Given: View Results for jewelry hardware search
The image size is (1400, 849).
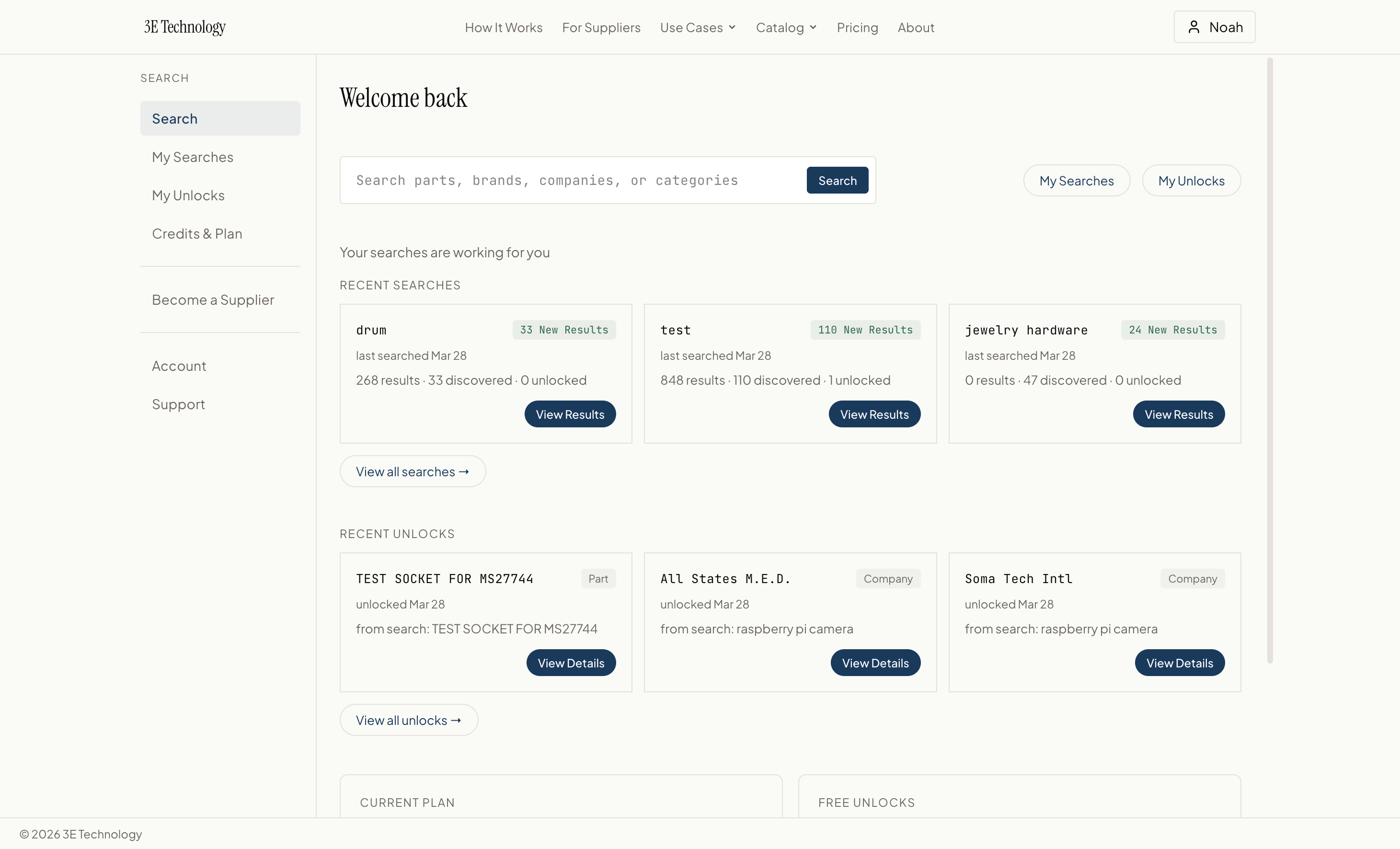Looking at the screenshot, I should click(1179, 414).
